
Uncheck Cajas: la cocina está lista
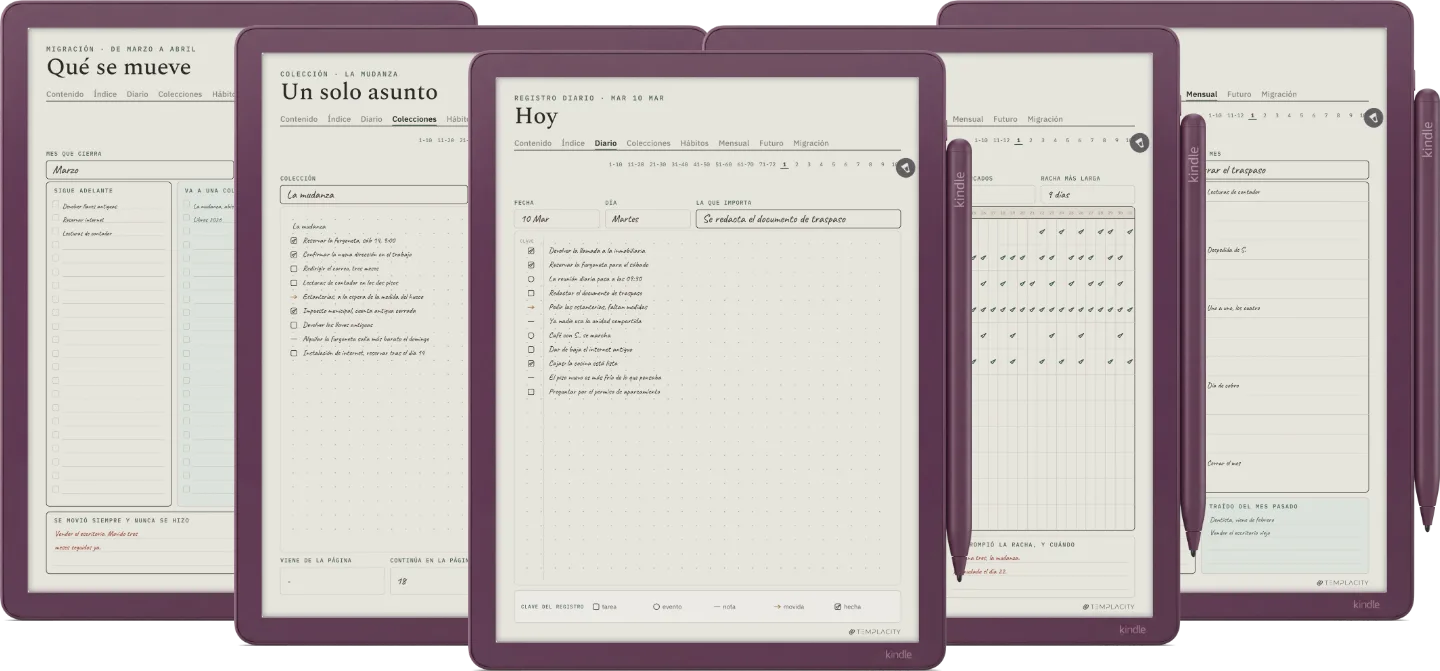tap(531, 364)
